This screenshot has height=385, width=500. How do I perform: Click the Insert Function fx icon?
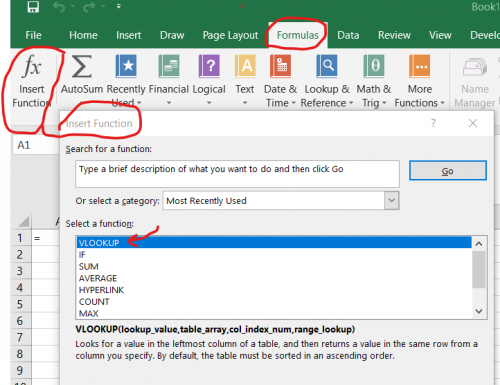click(32, 66)
